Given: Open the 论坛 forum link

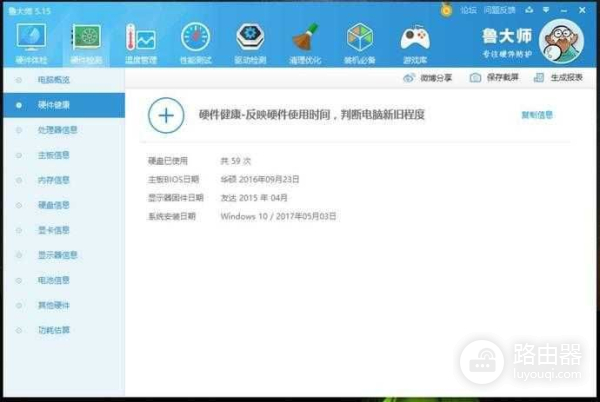Looking at the screenshot, I should coord(468,9).
